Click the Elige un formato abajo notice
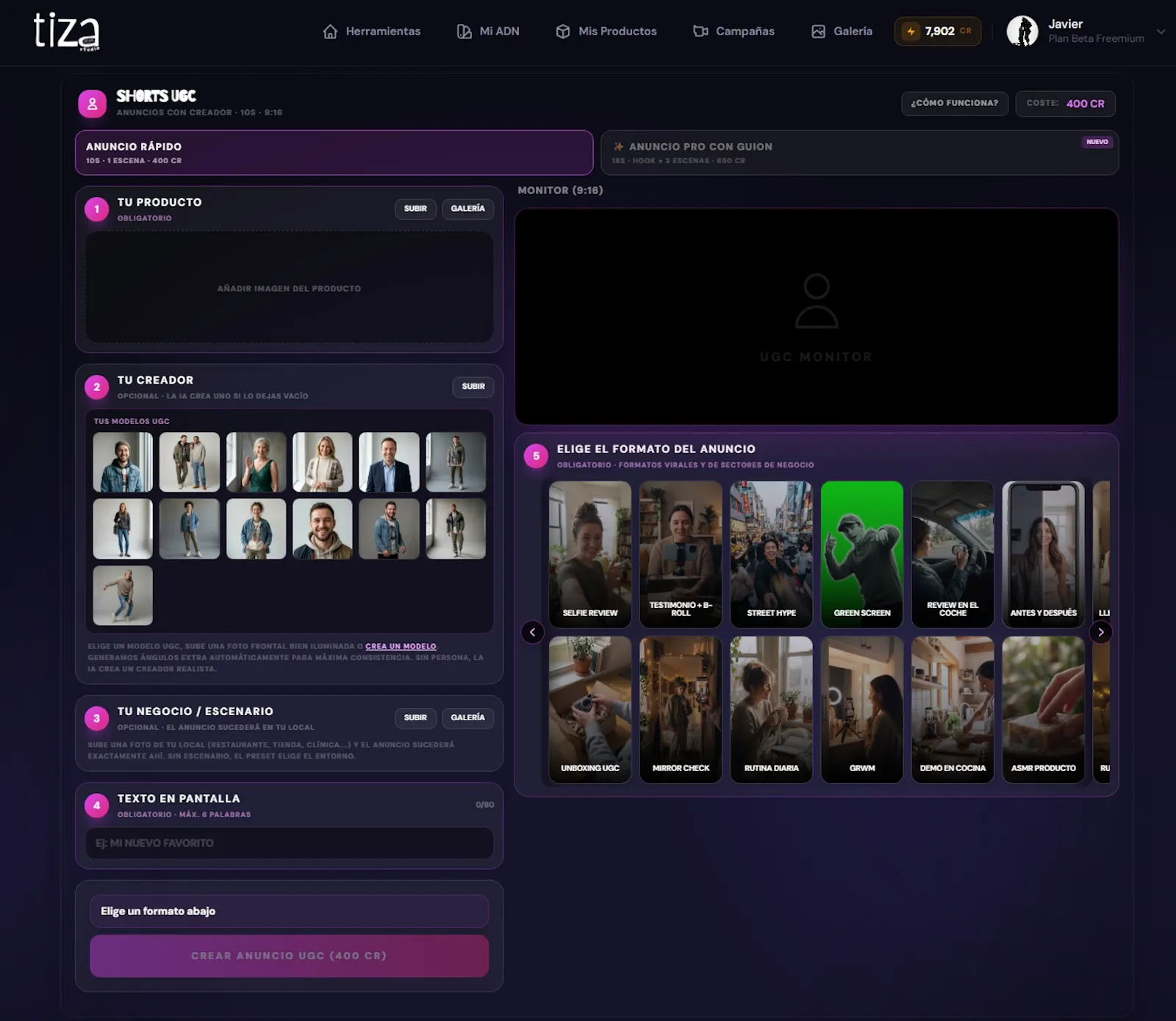The width and height of the screenshot is (1176, 1021). tap(290, 911)
